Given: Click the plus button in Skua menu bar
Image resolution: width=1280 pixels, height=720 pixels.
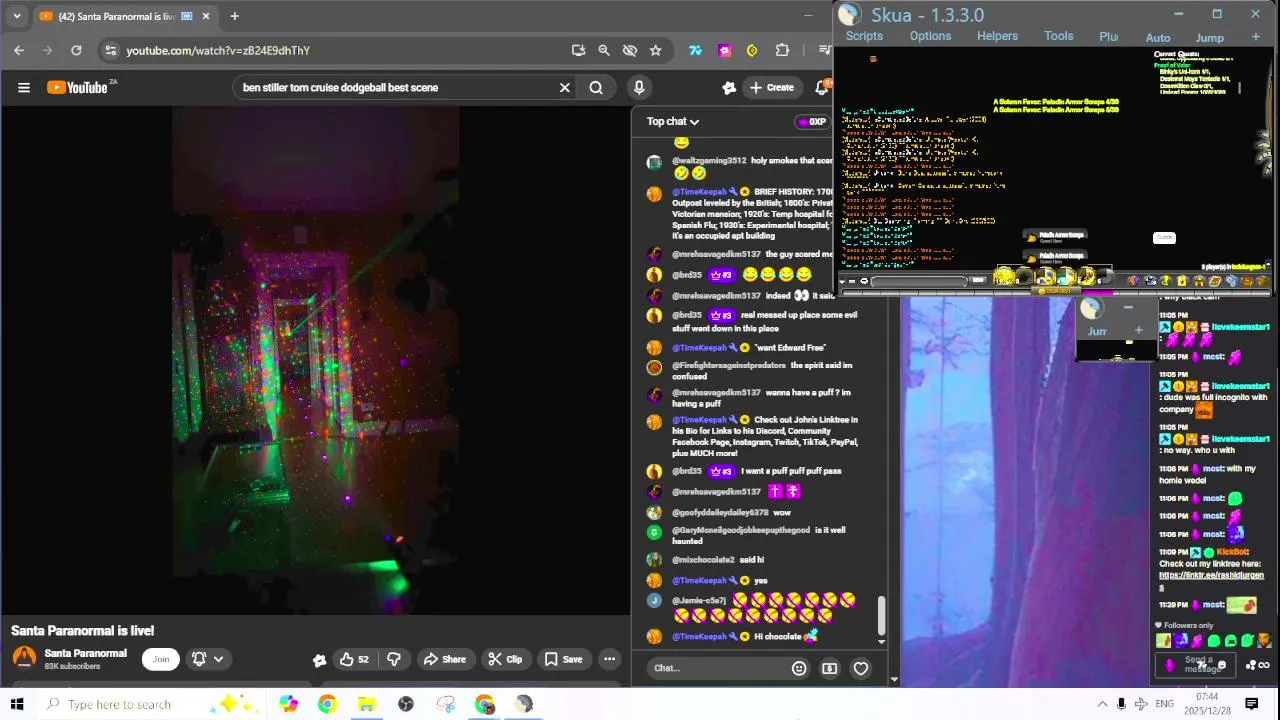Looking at the screenshot, I should point(1256,37).
